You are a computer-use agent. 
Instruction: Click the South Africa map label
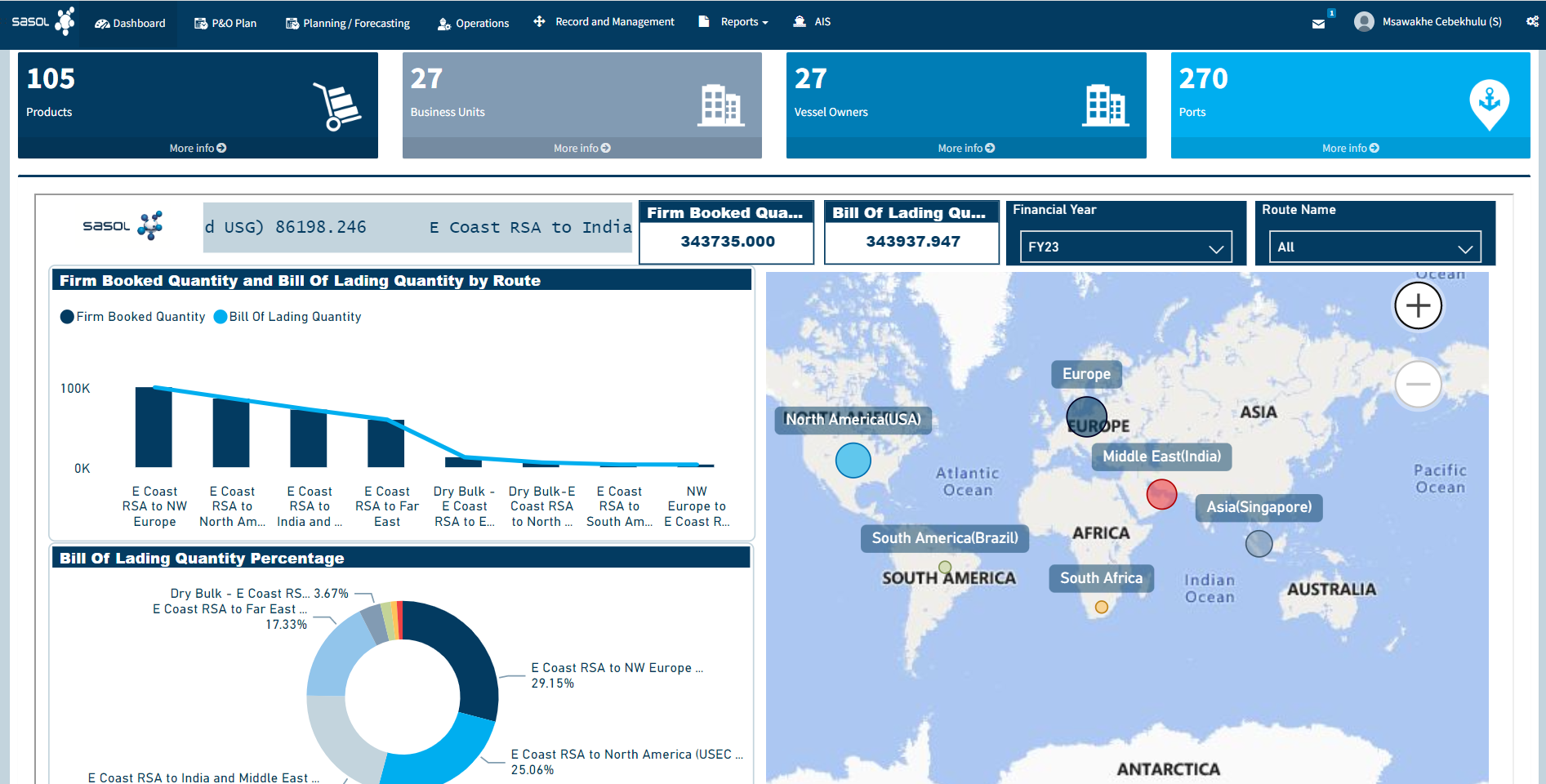click(1102, 578)
